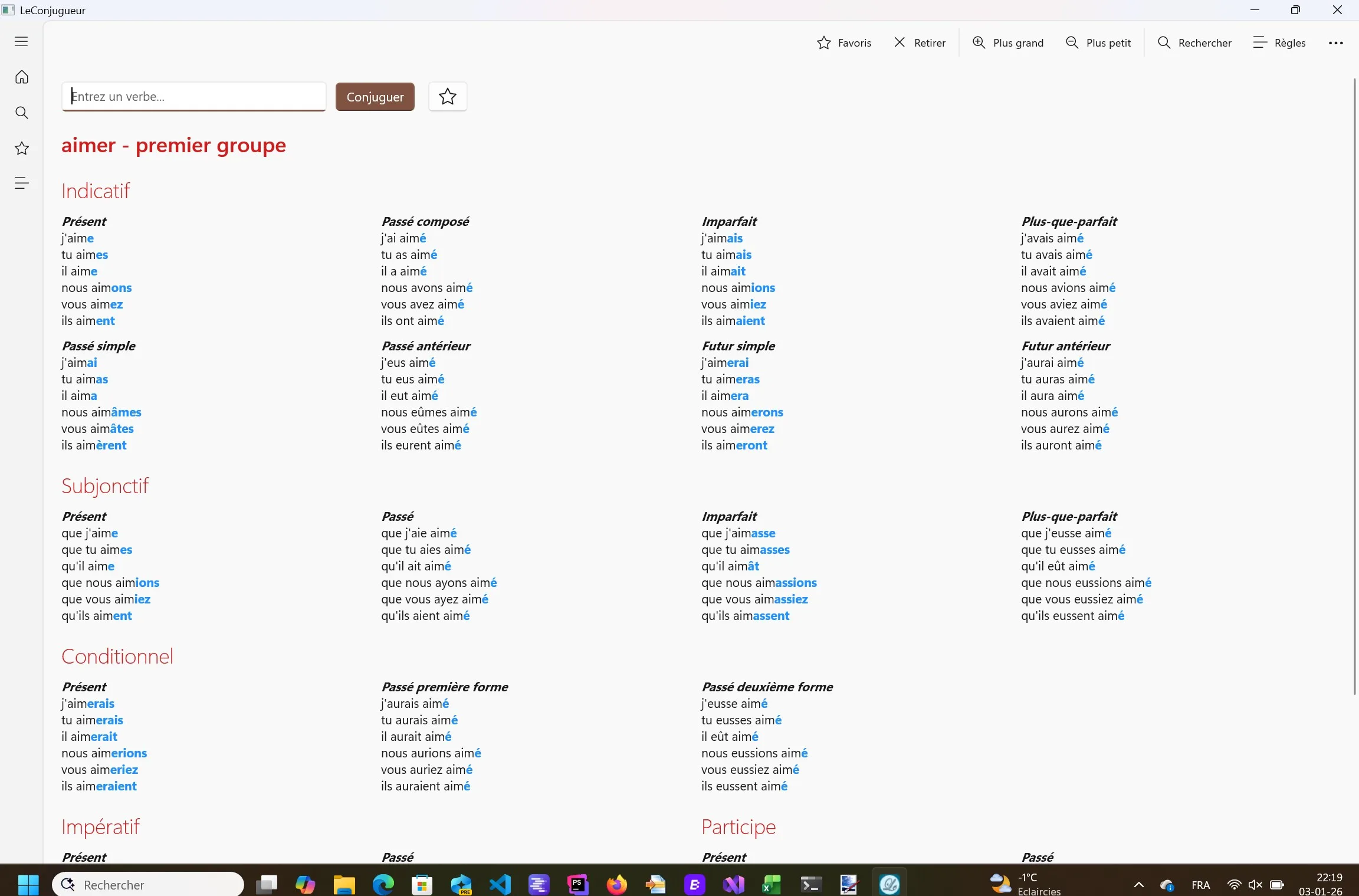Viewport: 1359px width, 896px height.
Task: Click the 'Passé antérieur' tense label
Action: (x=425, y=346)
